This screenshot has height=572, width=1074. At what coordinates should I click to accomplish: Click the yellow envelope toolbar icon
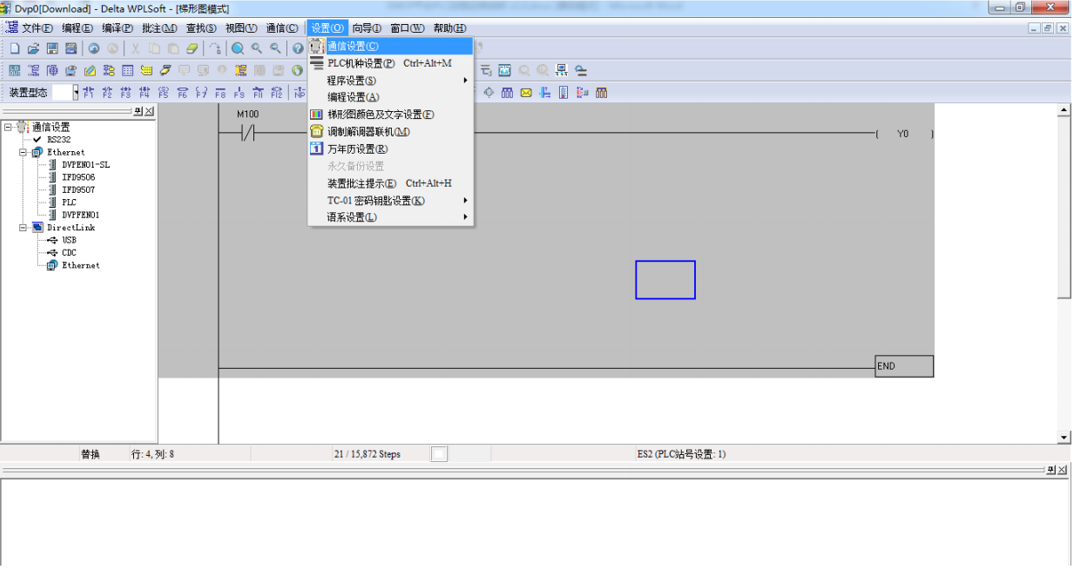click(526, 92)
